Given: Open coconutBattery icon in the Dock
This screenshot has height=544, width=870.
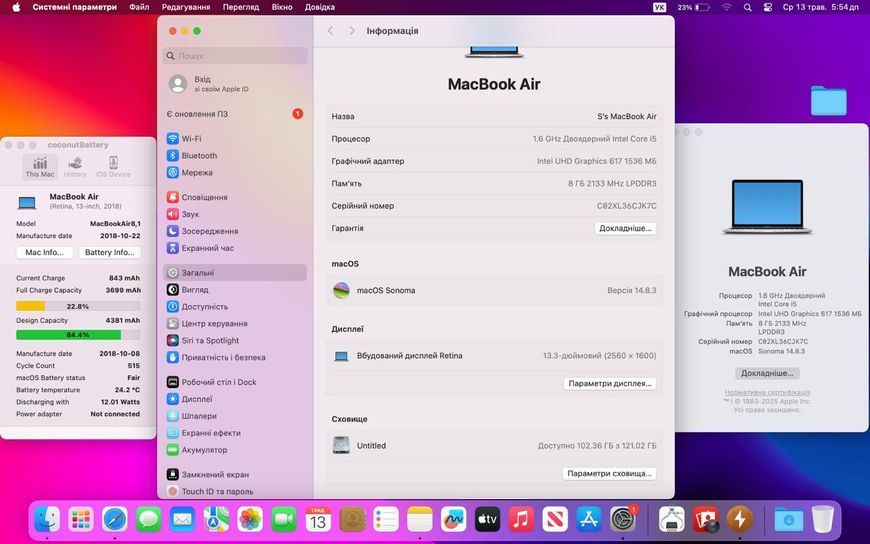Looking at the screenshot, I should (740, 520).
